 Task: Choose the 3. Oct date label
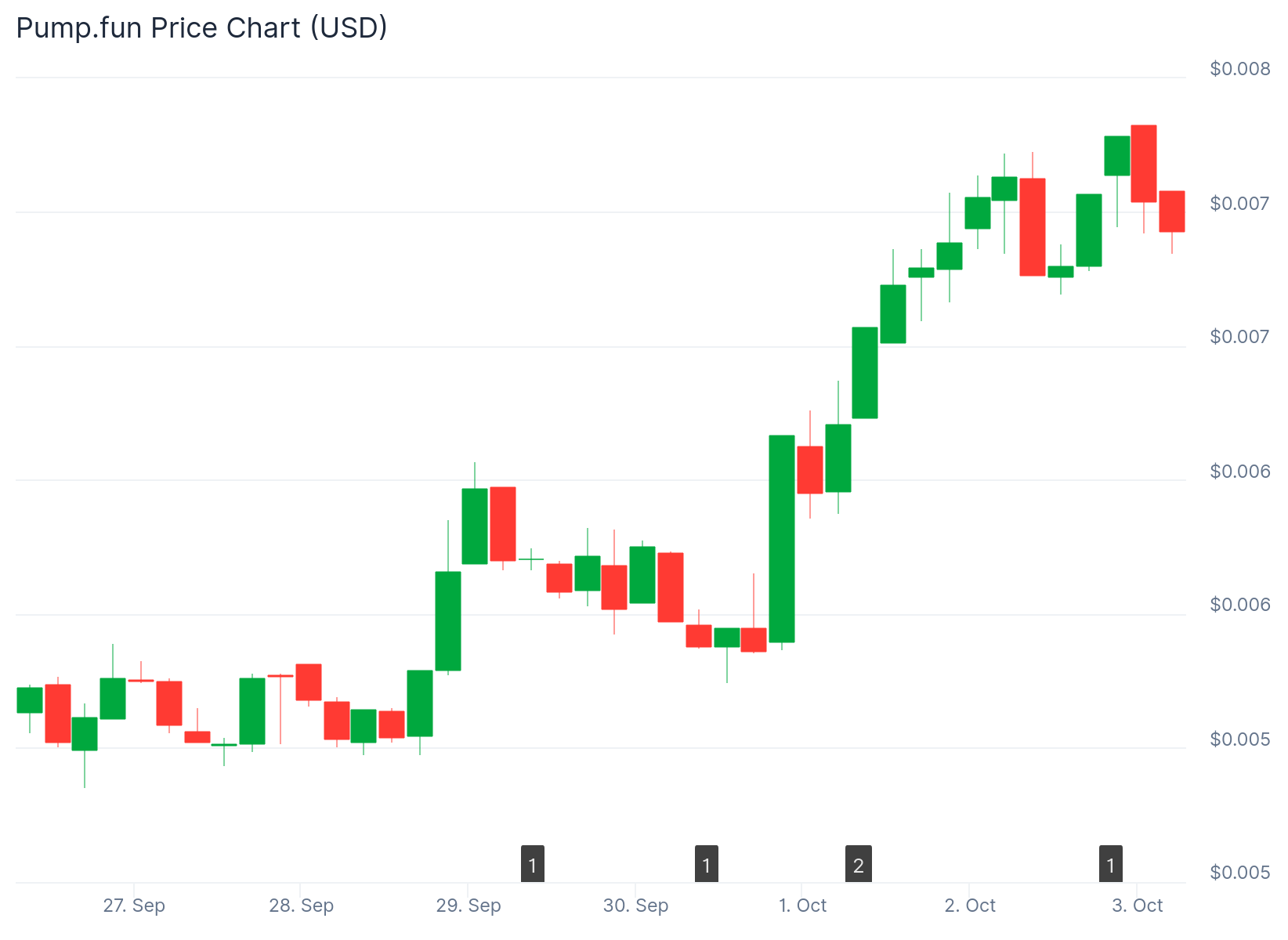point(1137,906)
